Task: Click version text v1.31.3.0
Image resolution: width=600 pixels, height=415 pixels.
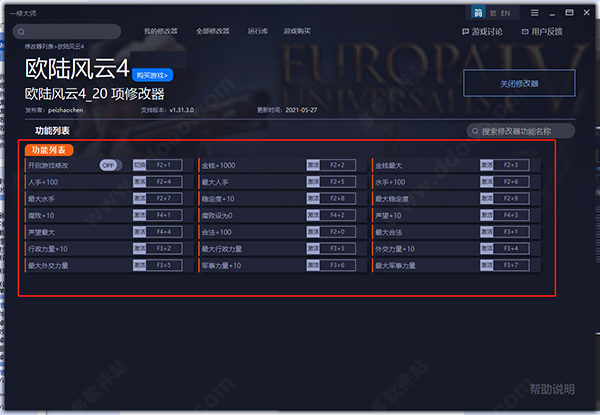Action: pos(182,110)
